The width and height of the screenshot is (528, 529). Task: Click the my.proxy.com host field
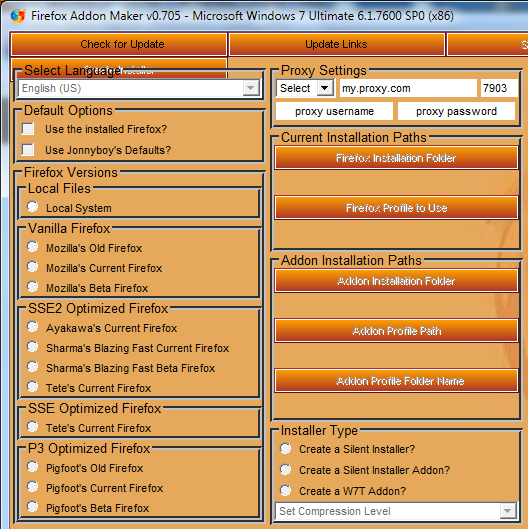coord(408,88)
